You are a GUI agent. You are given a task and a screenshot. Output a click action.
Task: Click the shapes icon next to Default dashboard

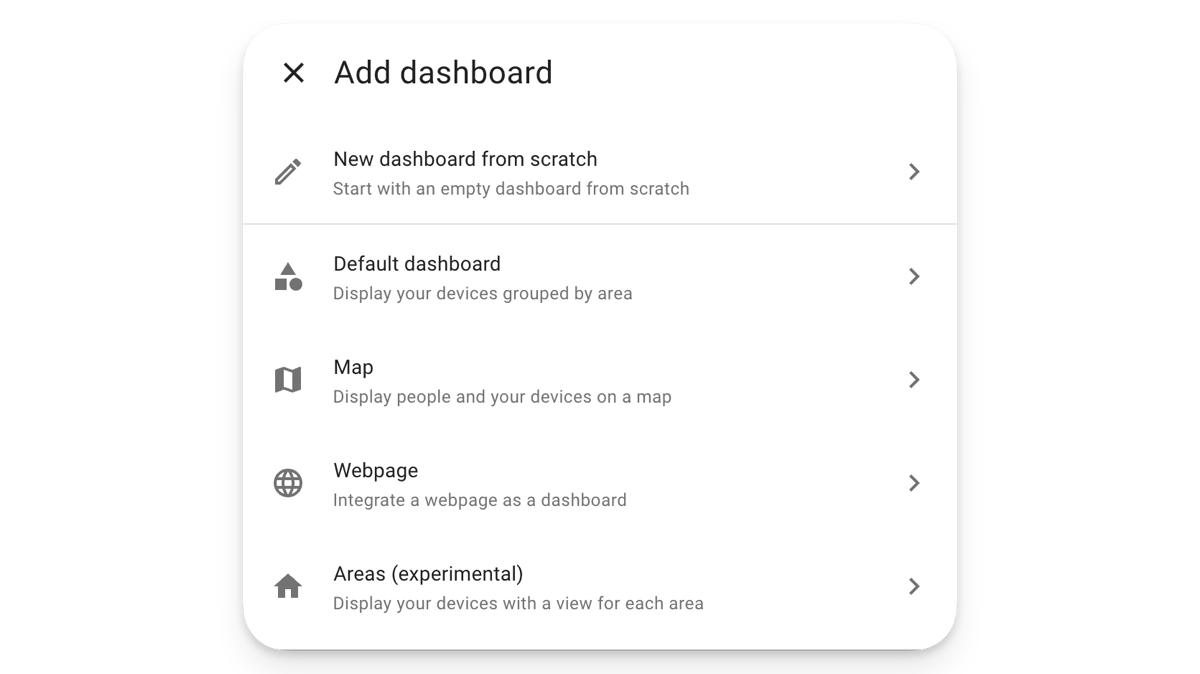click(289, 276)
